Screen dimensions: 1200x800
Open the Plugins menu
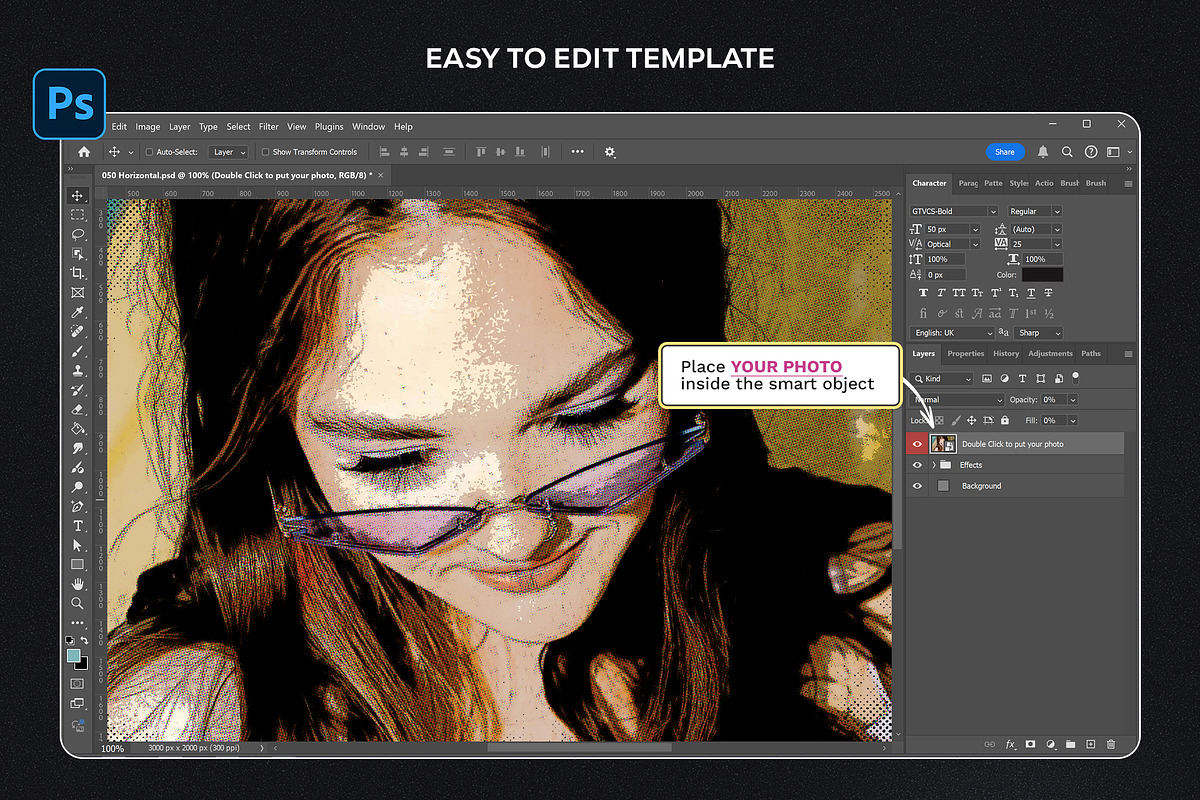click(x=329, y=127)
